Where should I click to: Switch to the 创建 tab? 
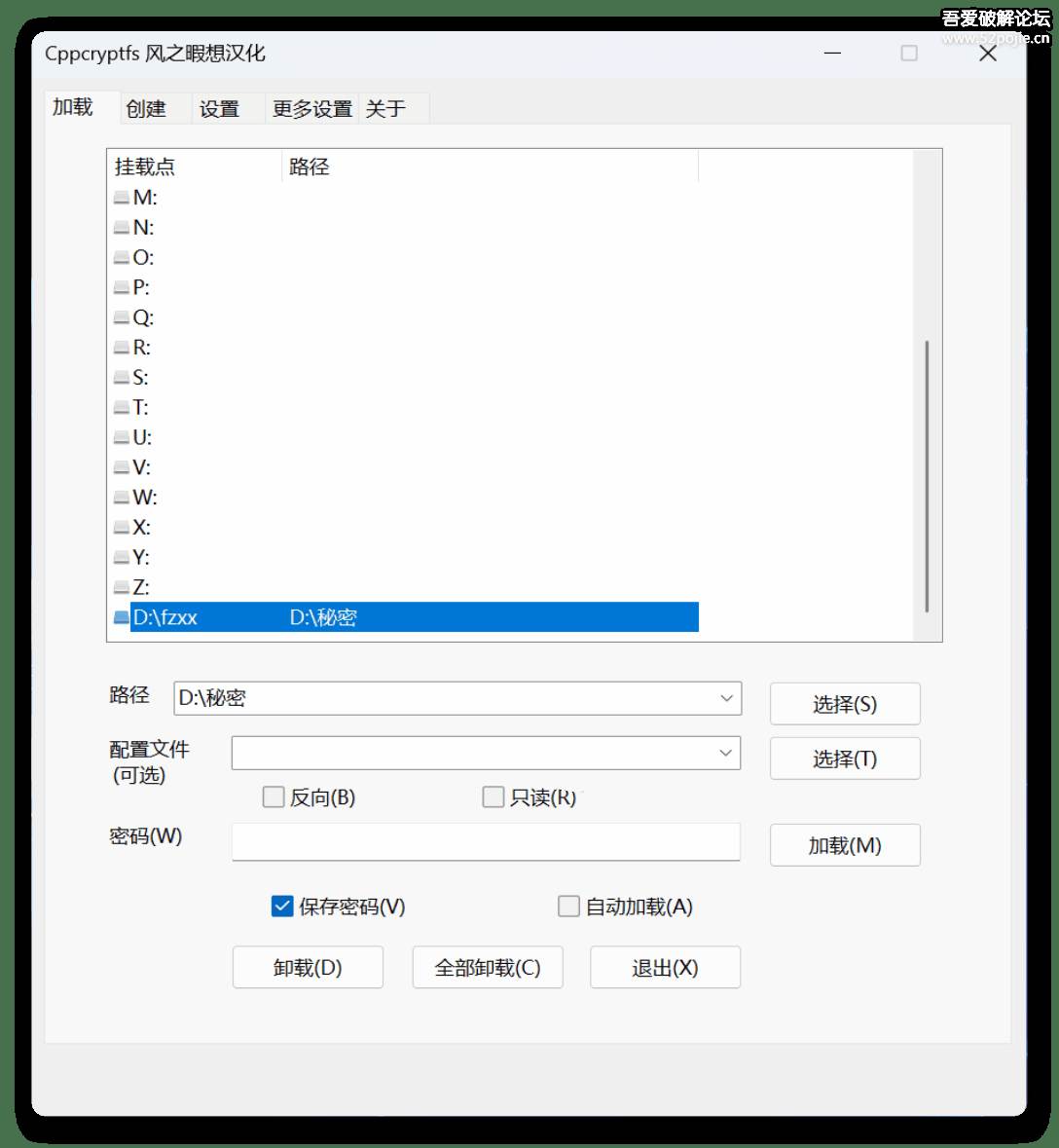[x=146, y=109]
